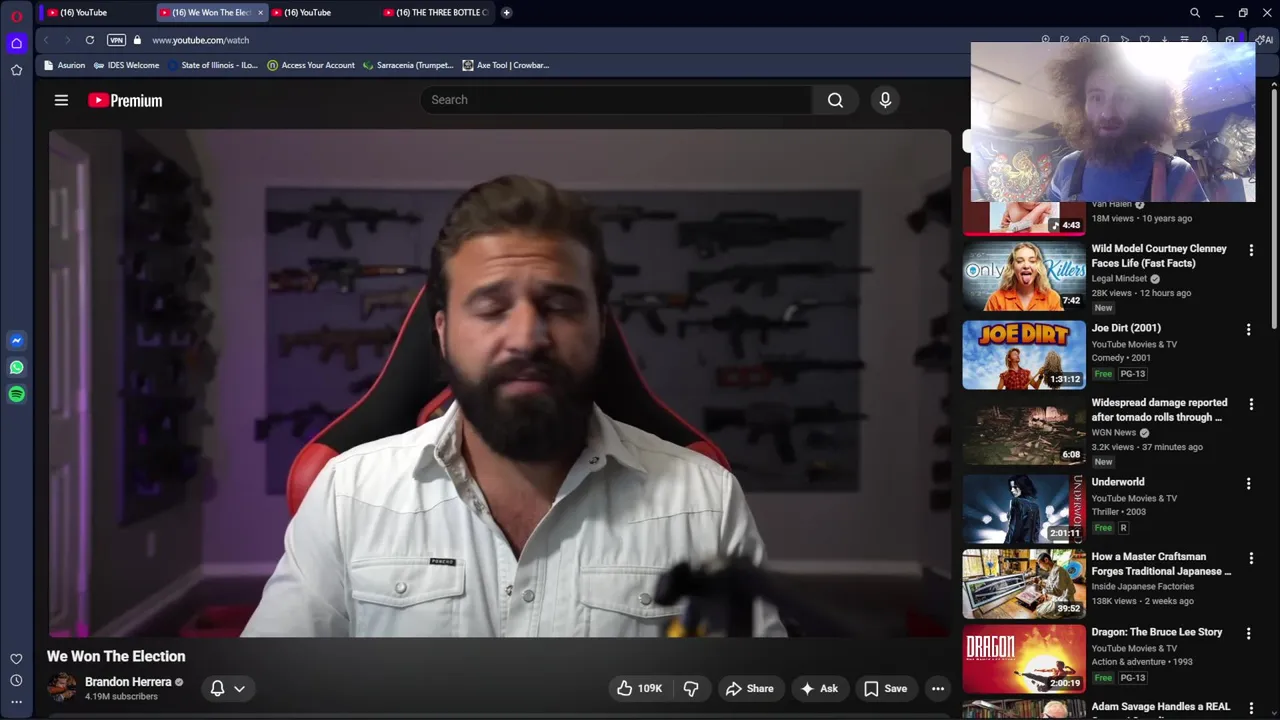
Task: Open Spotify in the Opera sidebar
Action: (16, 395)
